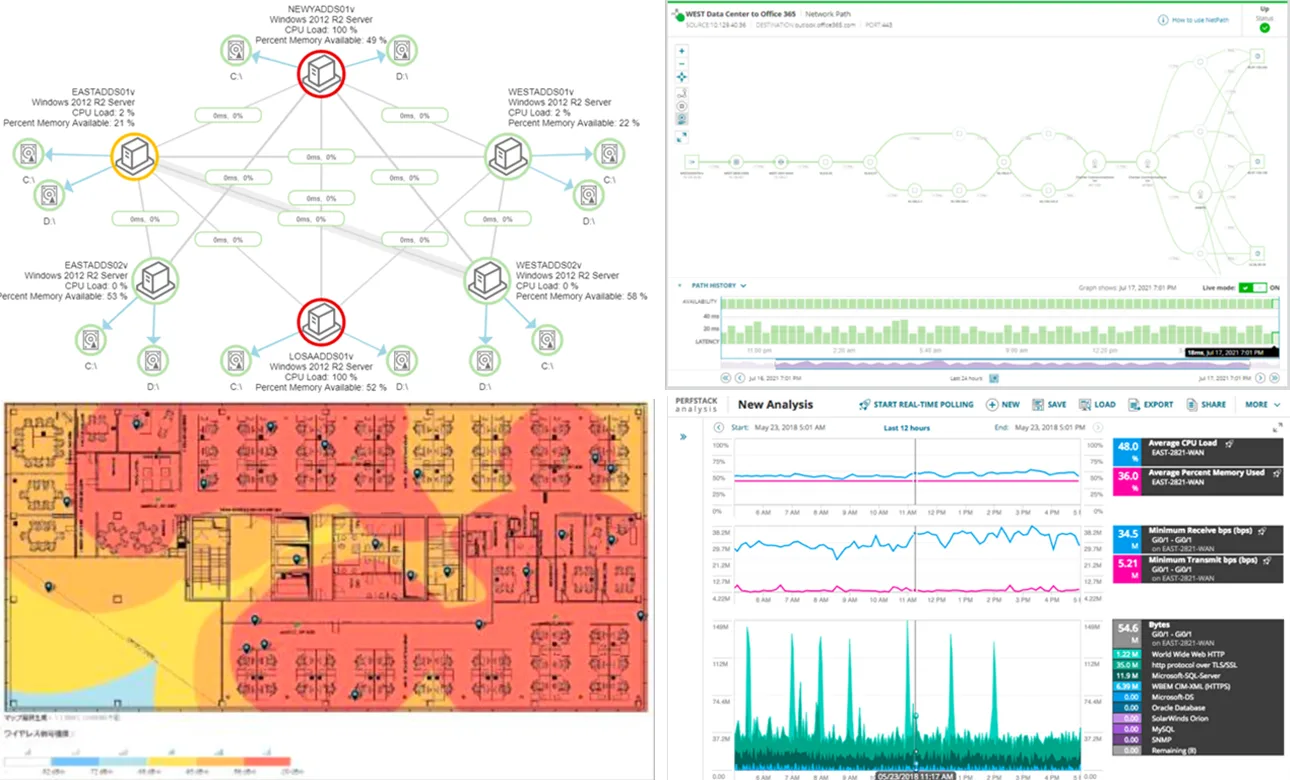
Task: Click the green Up status check icon
Action: 1264,27
